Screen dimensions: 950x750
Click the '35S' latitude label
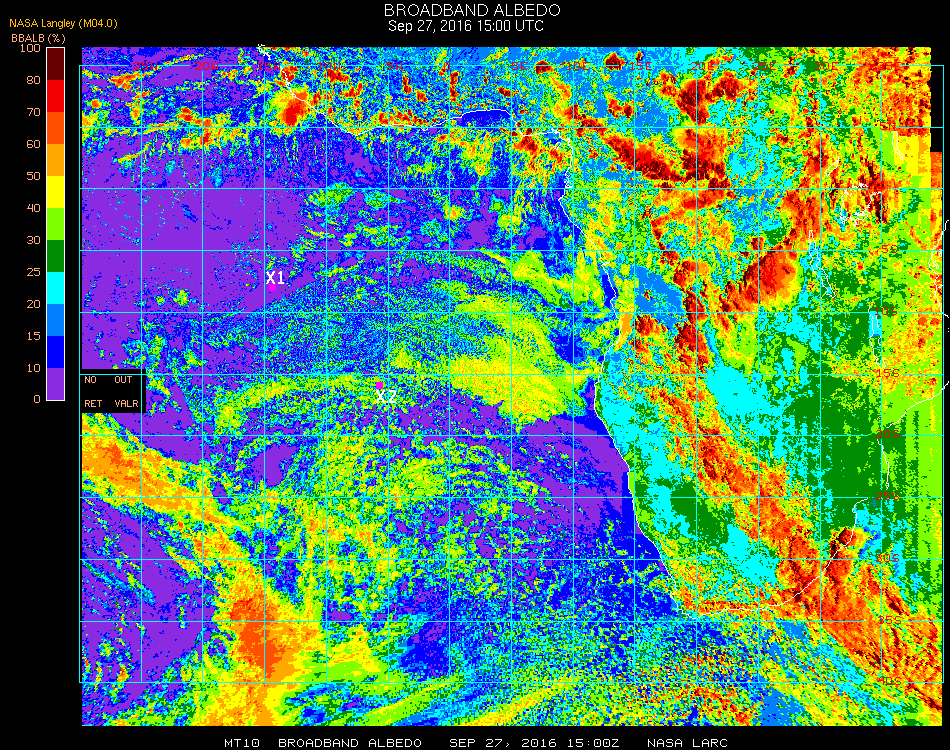click(x=887, y=620)
